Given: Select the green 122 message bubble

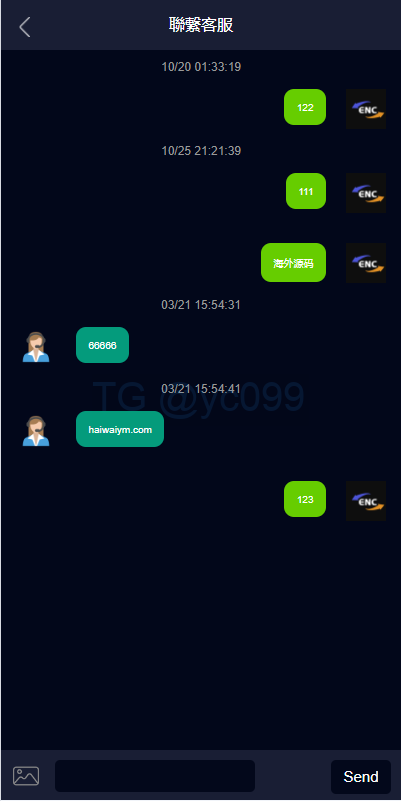Looking at the screenshot, I should click(305, 107).
